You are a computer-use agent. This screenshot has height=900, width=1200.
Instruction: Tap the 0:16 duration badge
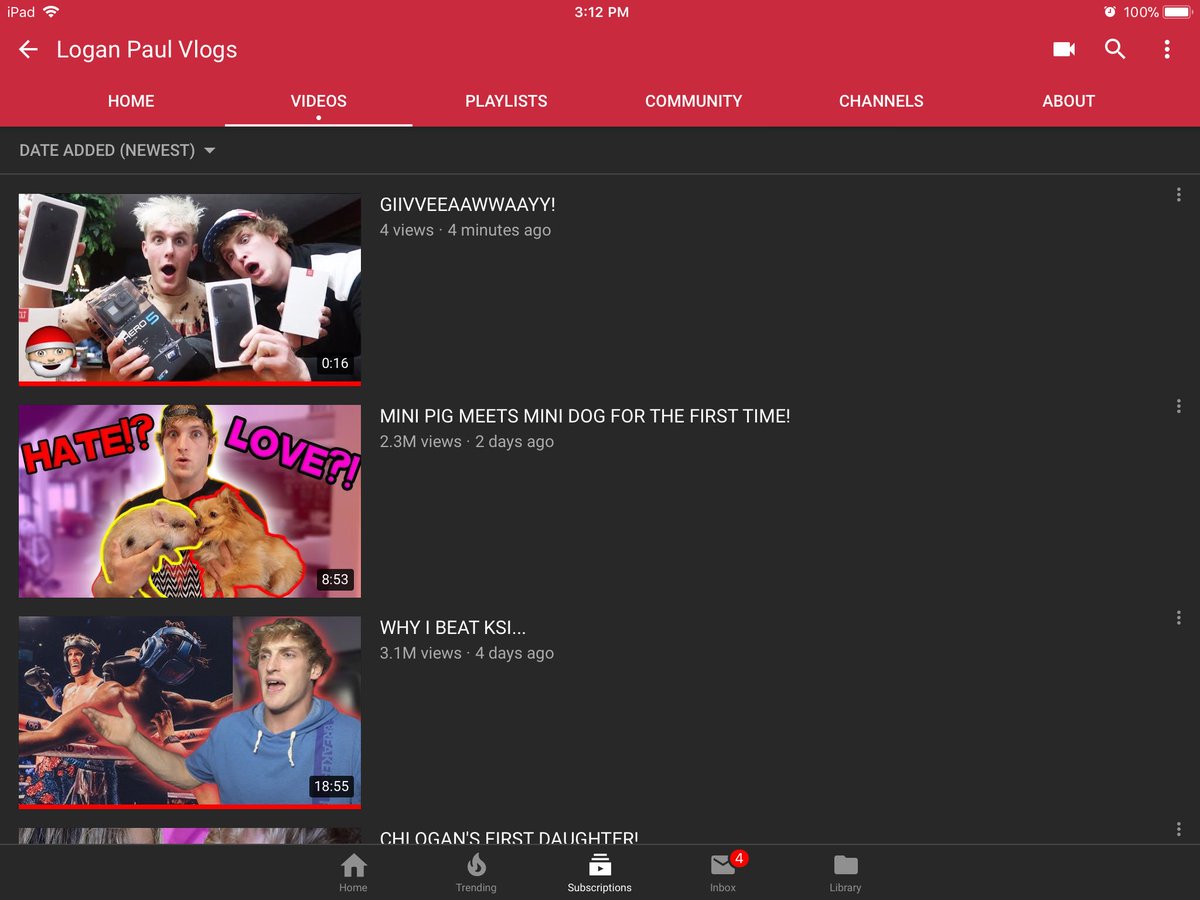(335, 363)
